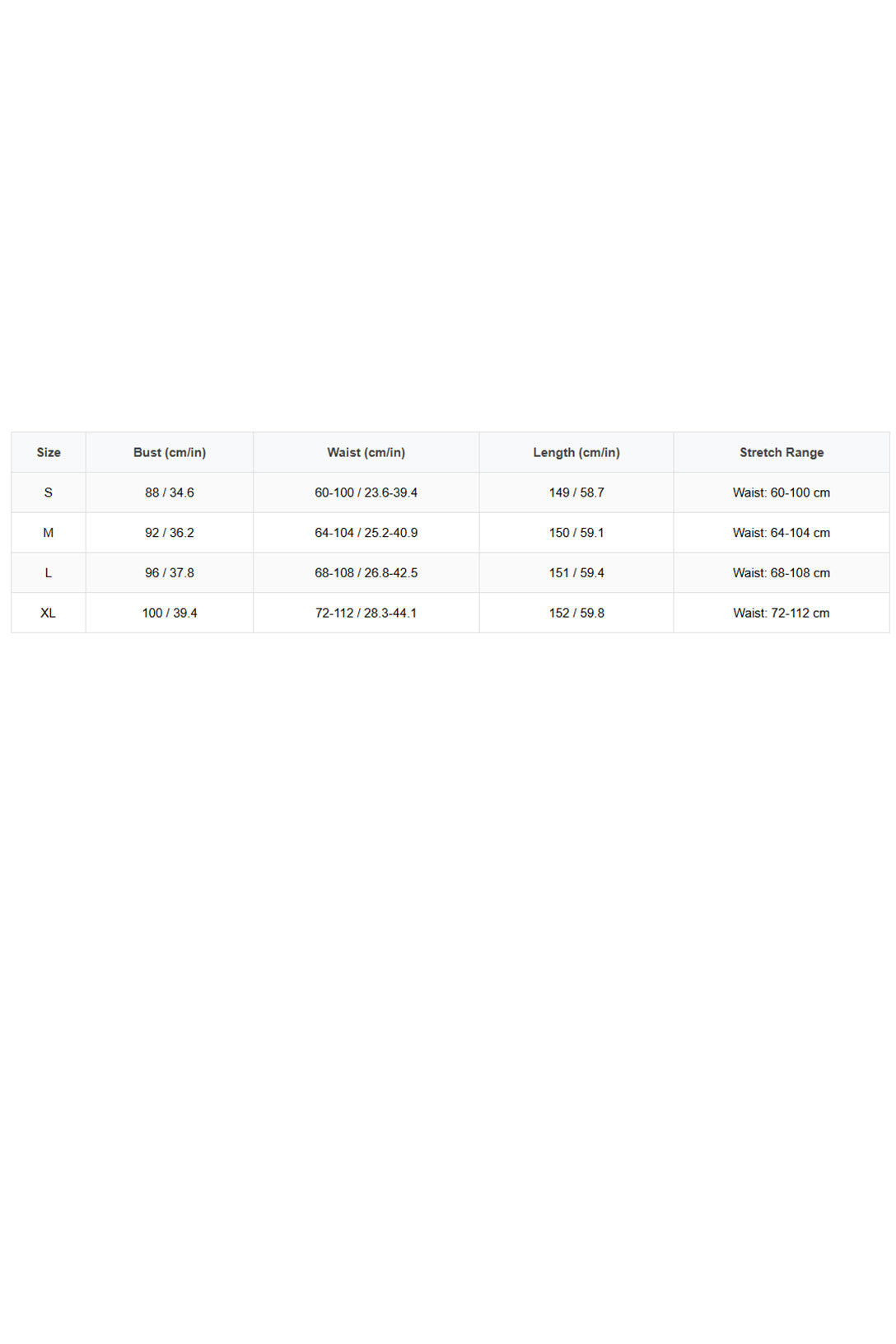The height and width of the screenshot is (1344, 896).
Task: Click the bust value 100 / 39.4
Action: pos(170,613)
